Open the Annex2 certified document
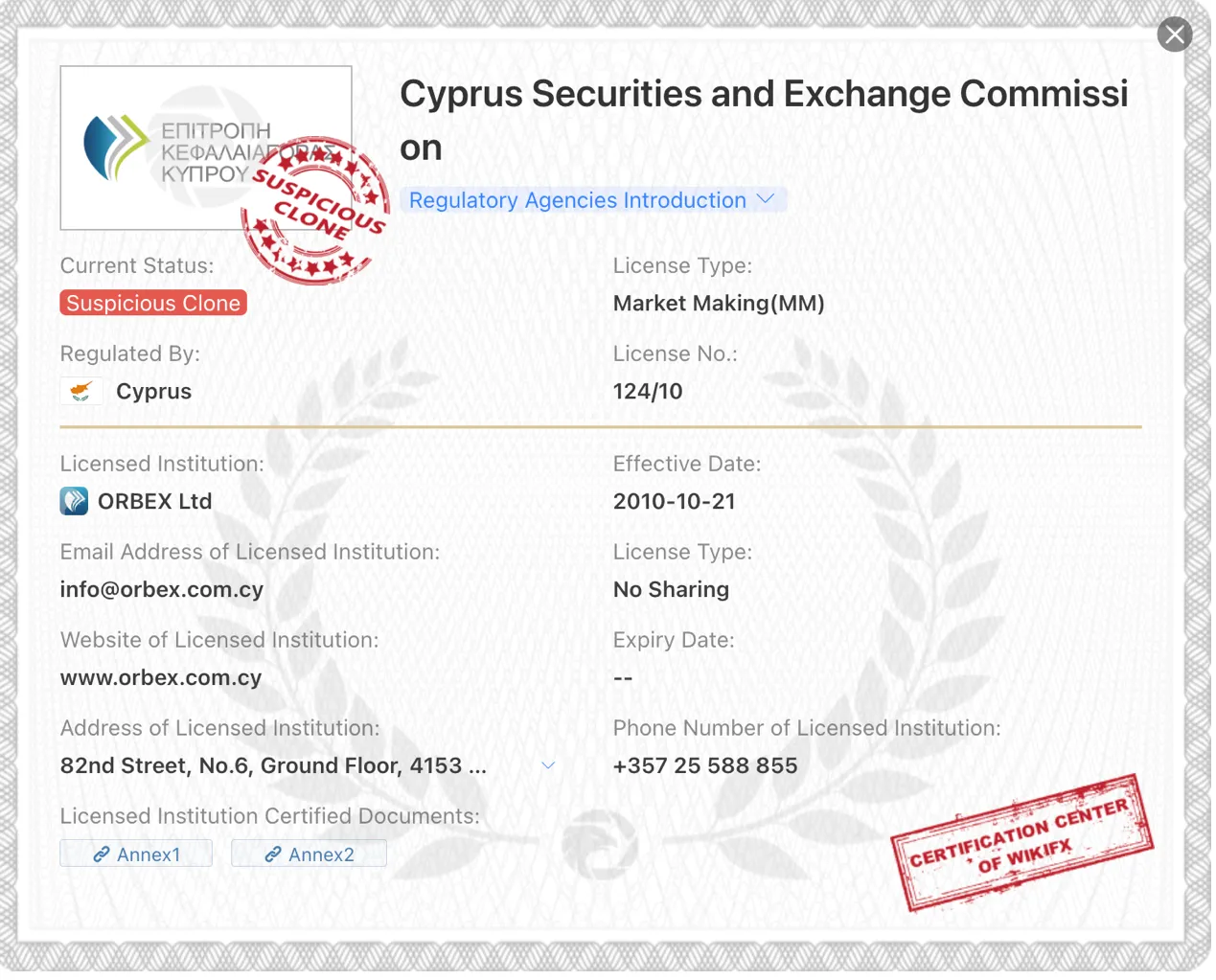The height and width of the screenshot is (980, 1216). (309, 854)
